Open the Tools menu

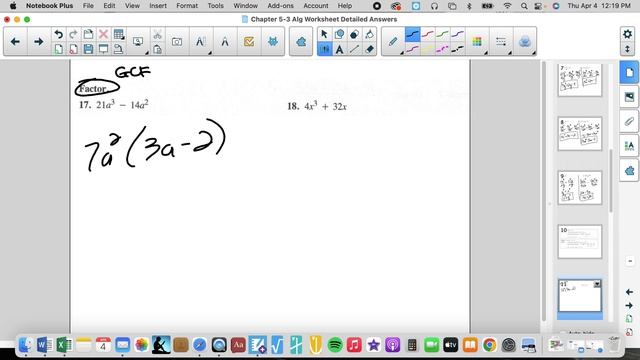coord(216,6)
